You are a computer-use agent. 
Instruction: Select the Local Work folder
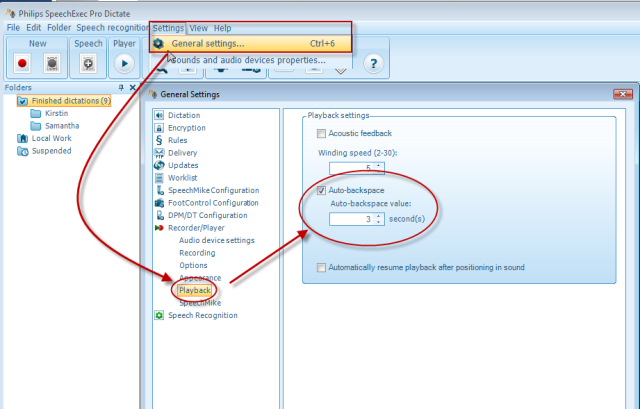[44, 138]
